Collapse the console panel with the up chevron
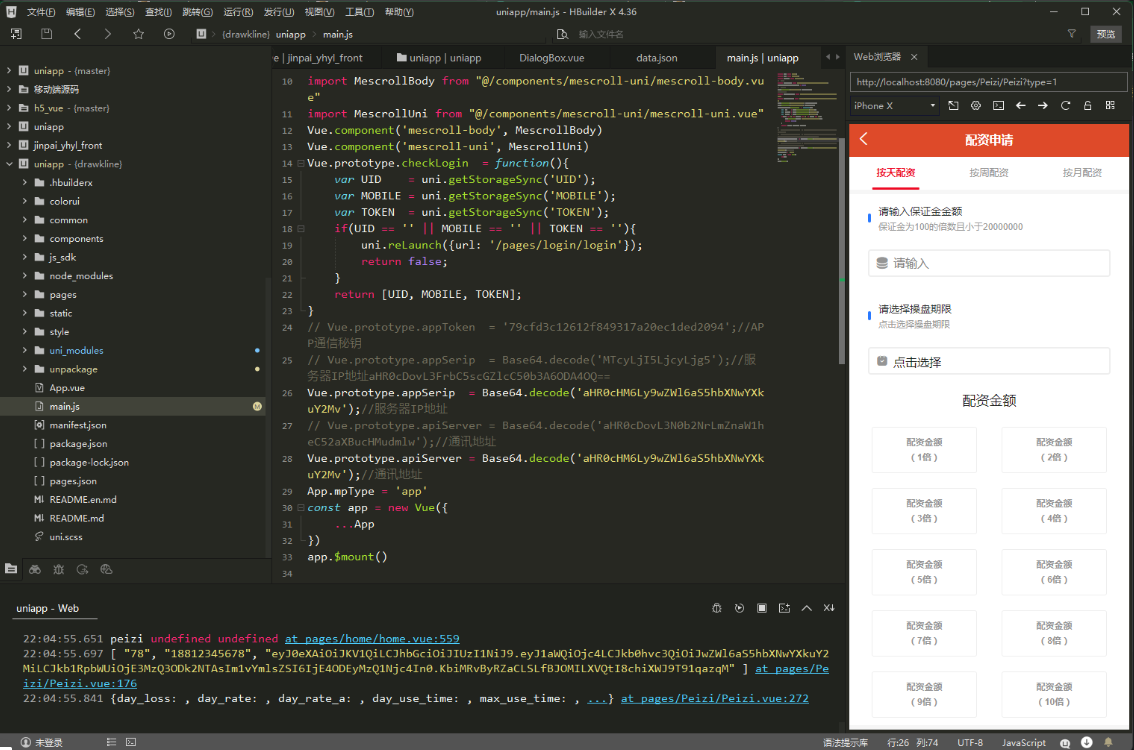The image size is (1134, 750). 806,608
